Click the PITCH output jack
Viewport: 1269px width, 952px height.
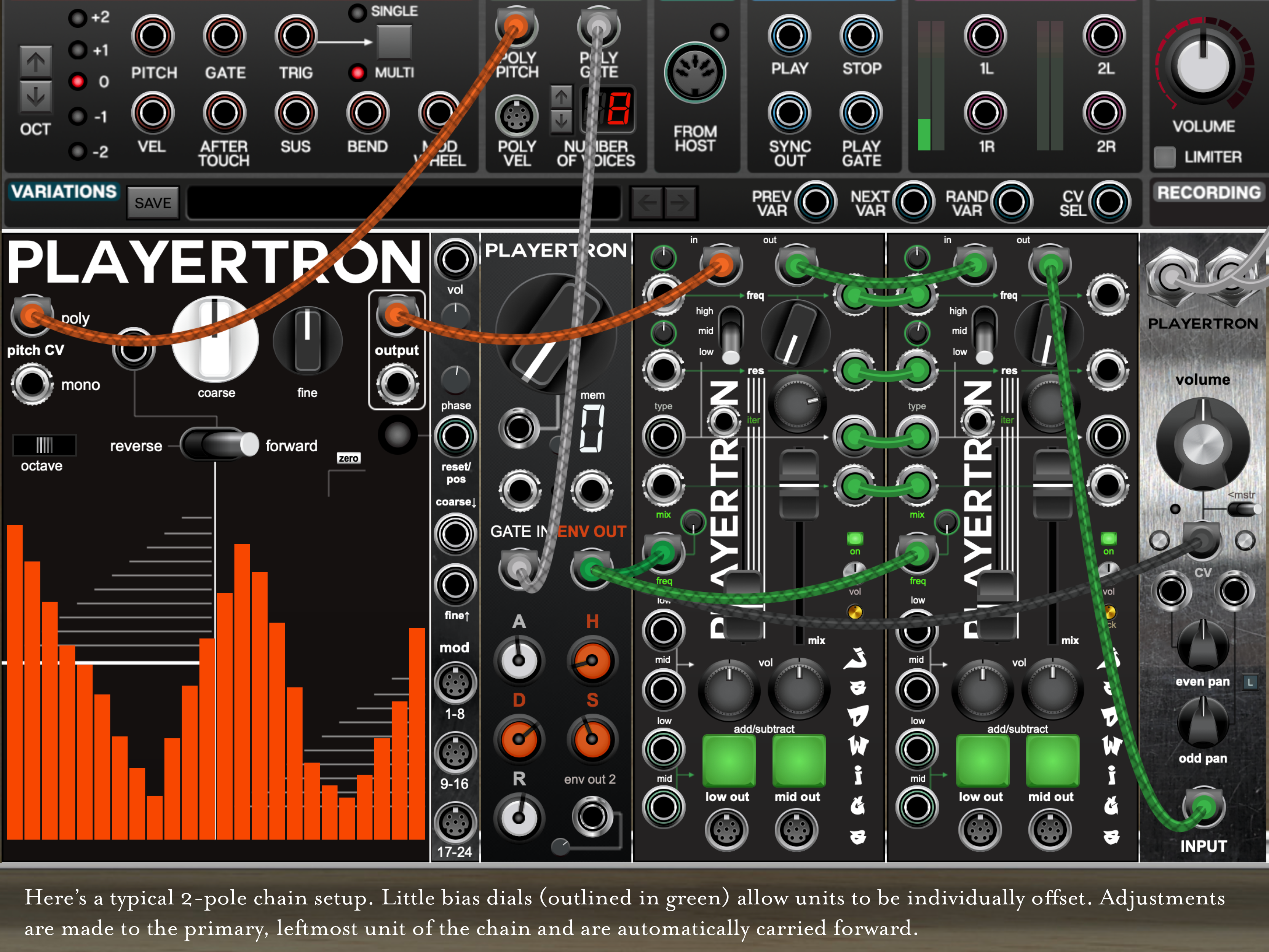coord(153,36)
